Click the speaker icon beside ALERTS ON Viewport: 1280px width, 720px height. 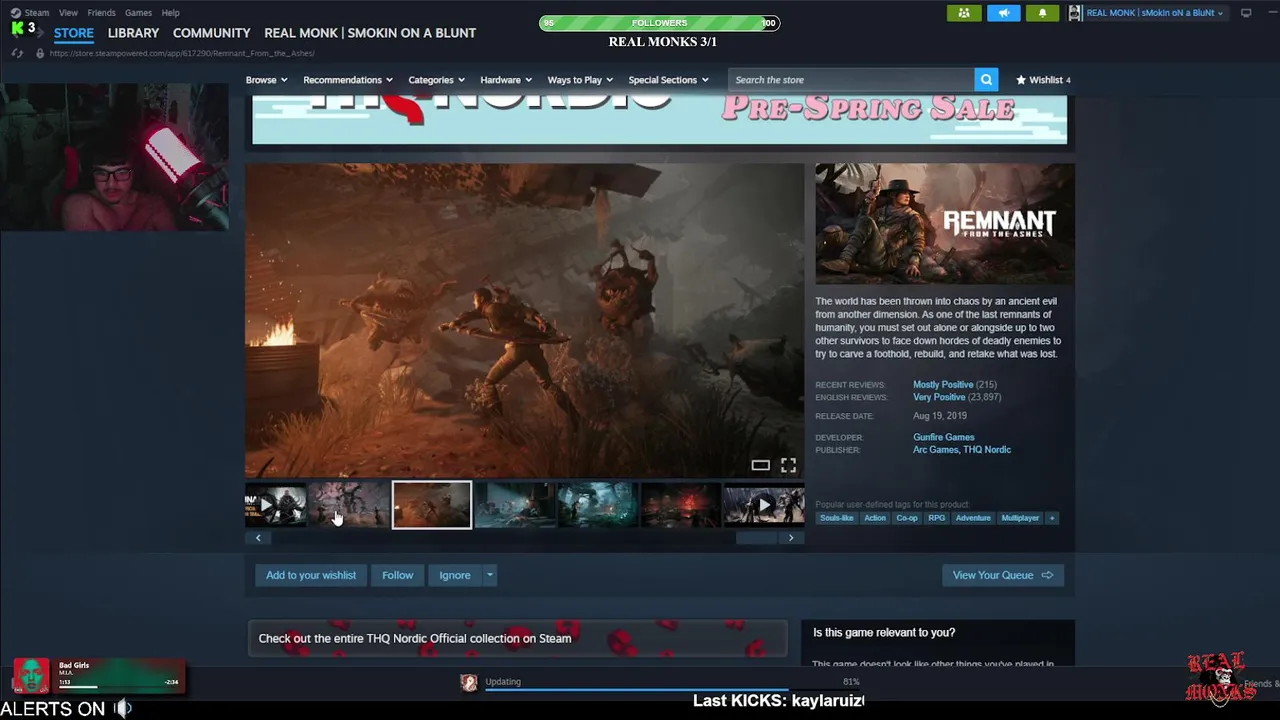pyautogui.click(x=122, y=708)
